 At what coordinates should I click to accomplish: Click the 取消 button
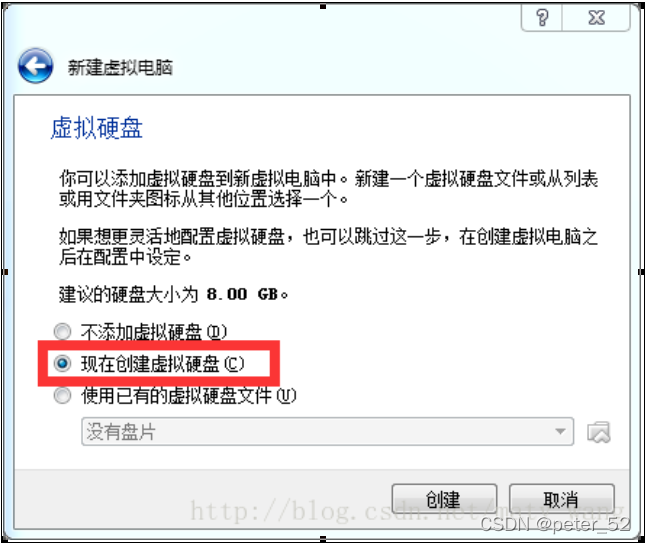pyautogui.click(x=561, y=499)
